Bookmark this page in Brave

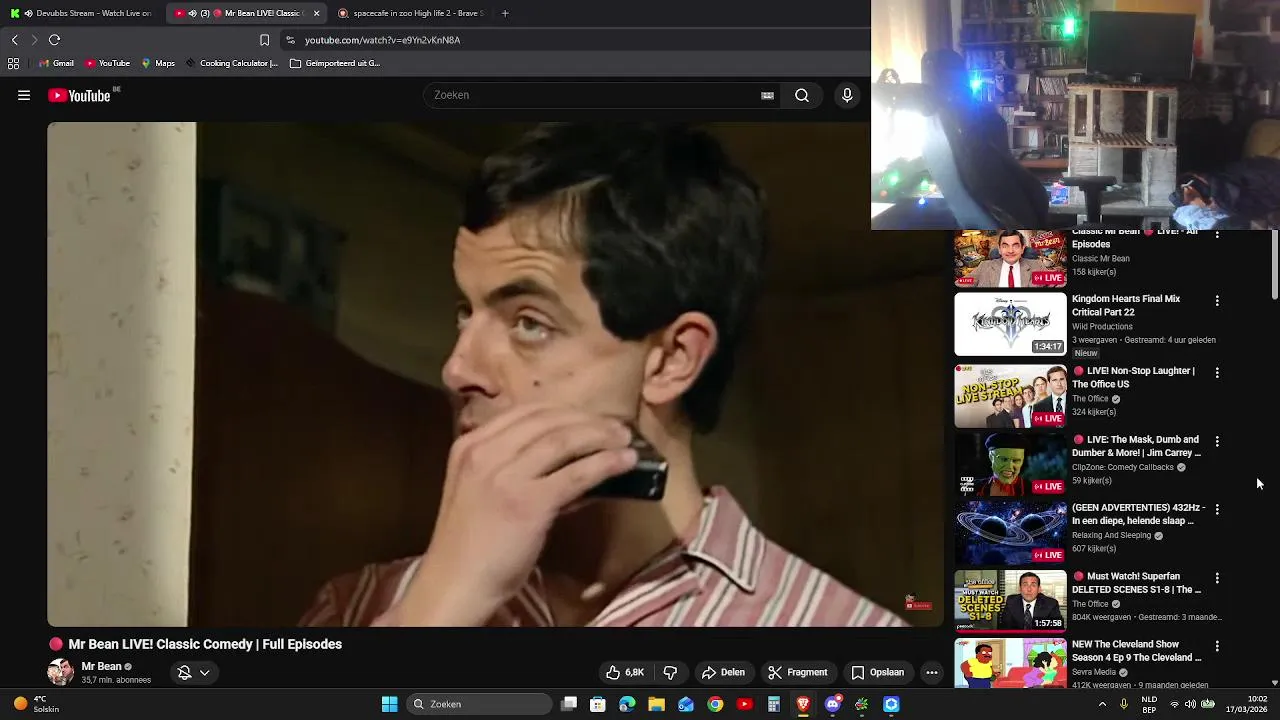tap(264, 40)
